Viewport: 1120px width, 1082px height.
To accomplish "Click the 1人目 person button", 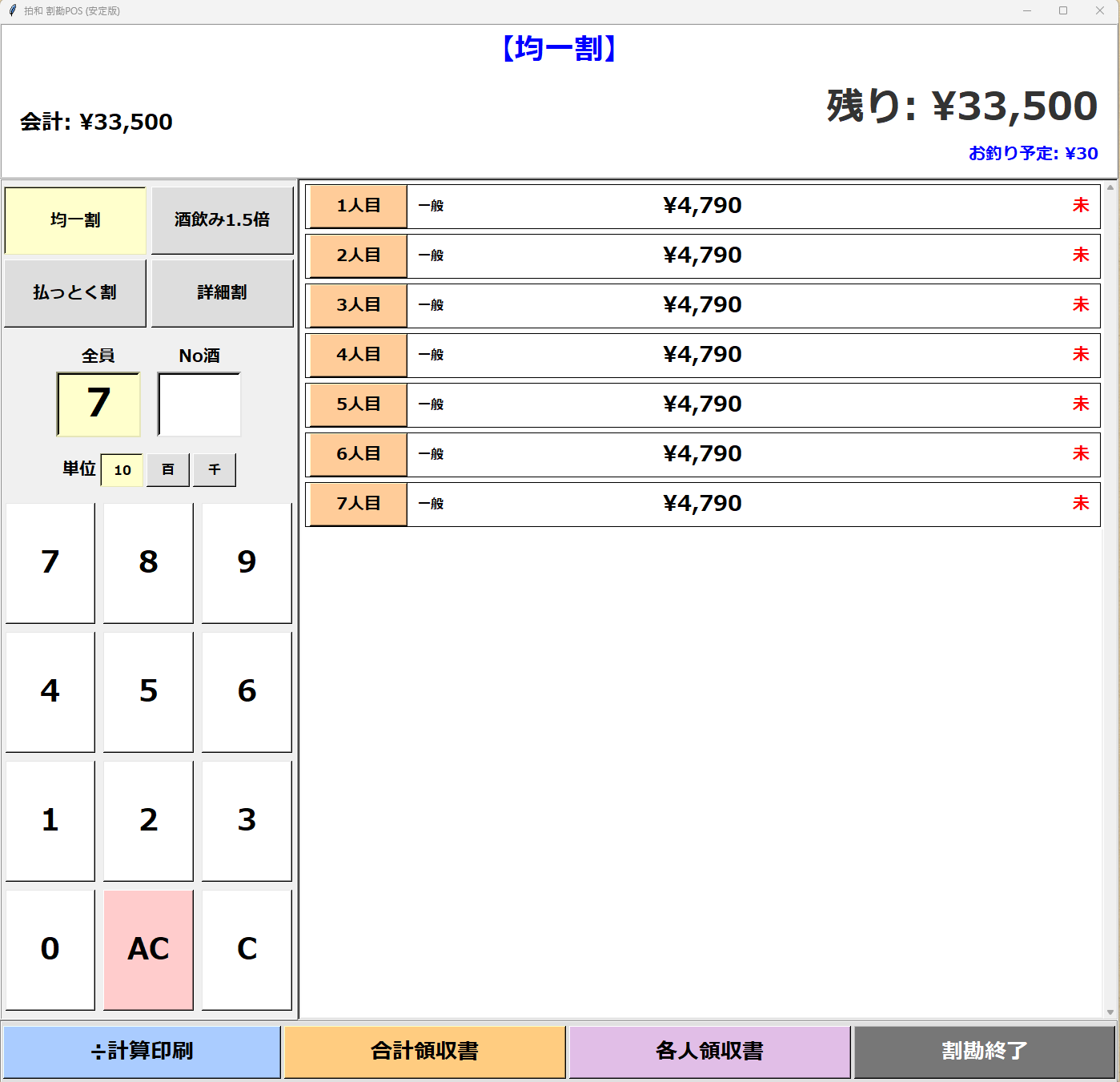I will pos(358,206).
